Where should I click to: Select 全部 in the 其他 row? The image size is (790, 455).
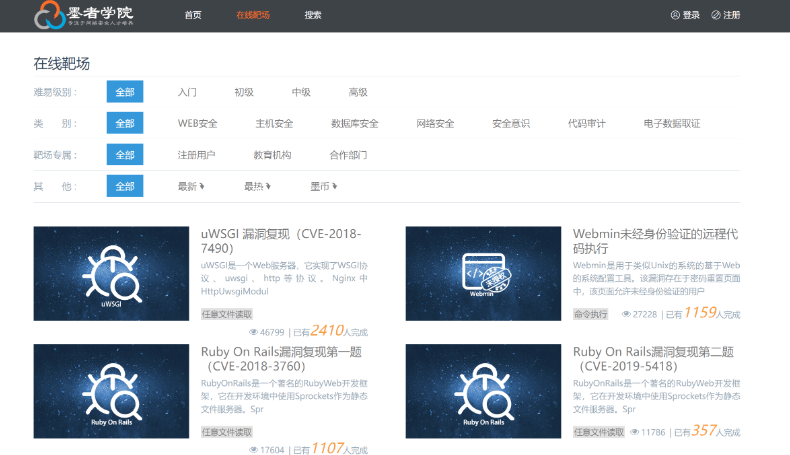pos(125,186)
